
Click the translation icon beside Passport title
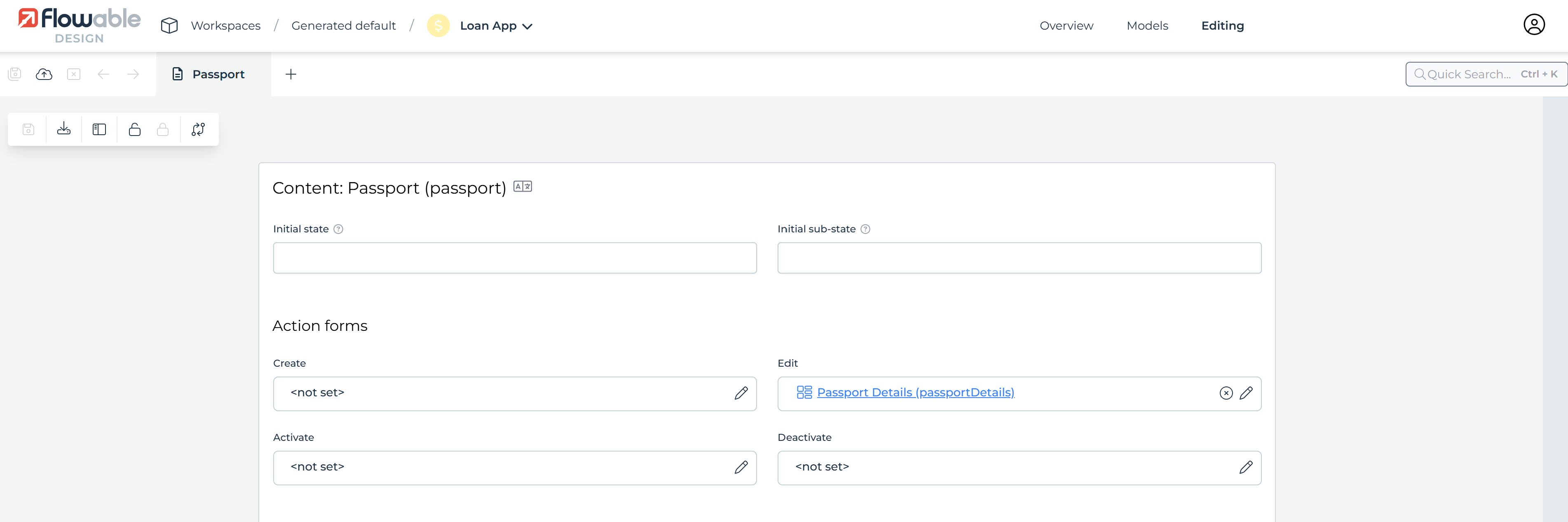click(522, 187)
